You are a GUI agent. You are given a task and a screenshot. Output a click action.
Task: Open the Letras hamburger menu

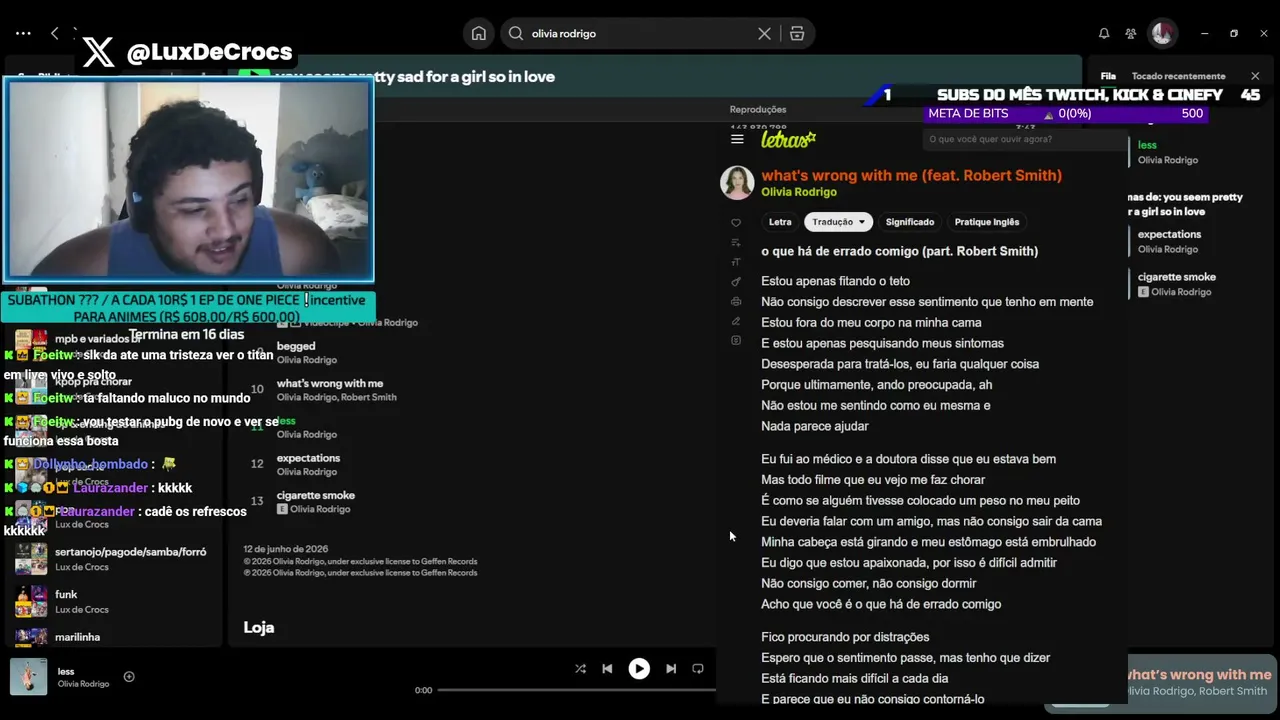tap(737, 139)
